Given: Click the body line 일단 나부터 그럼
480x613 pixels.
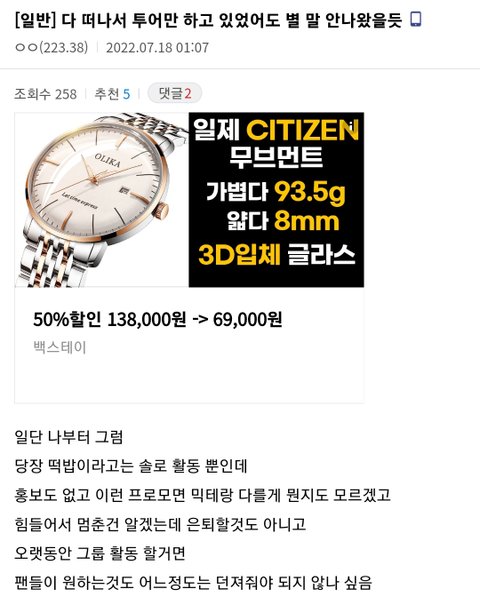Looking at the screenshot, I should pyautogui.click(x=69, y=437).
